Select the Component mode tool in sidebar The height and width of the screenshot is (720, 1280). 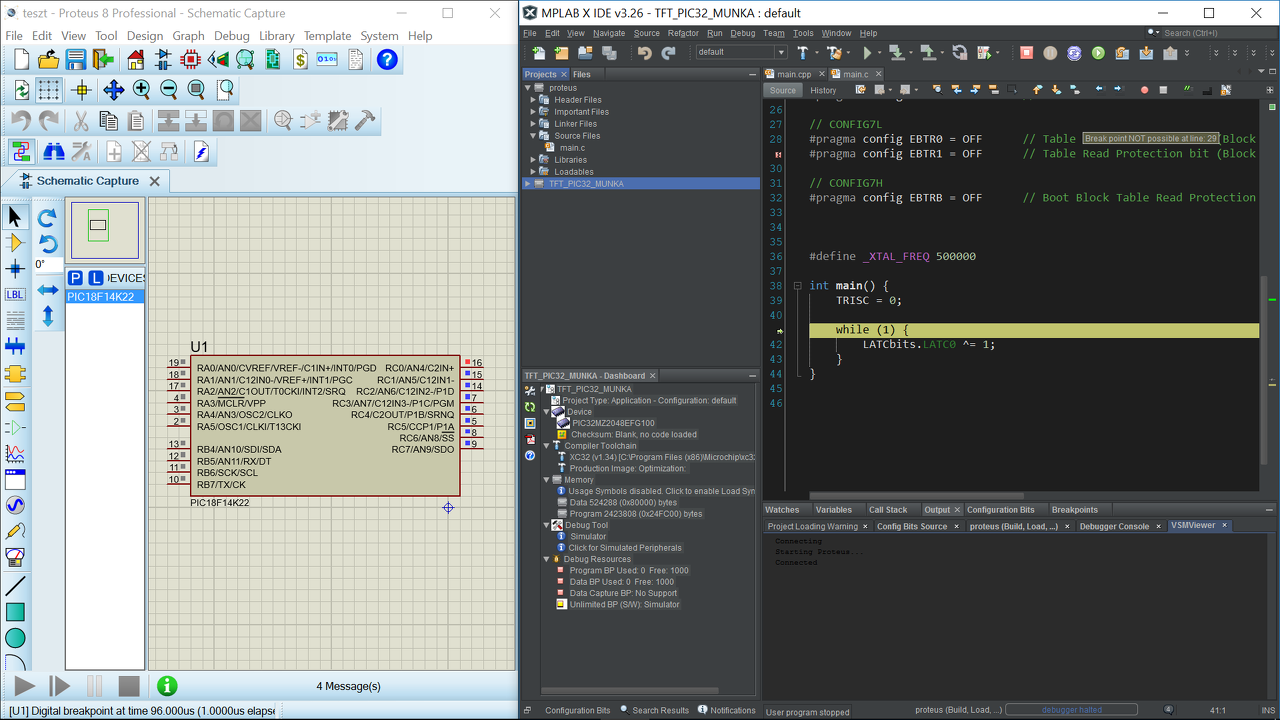tap(15, 243)
